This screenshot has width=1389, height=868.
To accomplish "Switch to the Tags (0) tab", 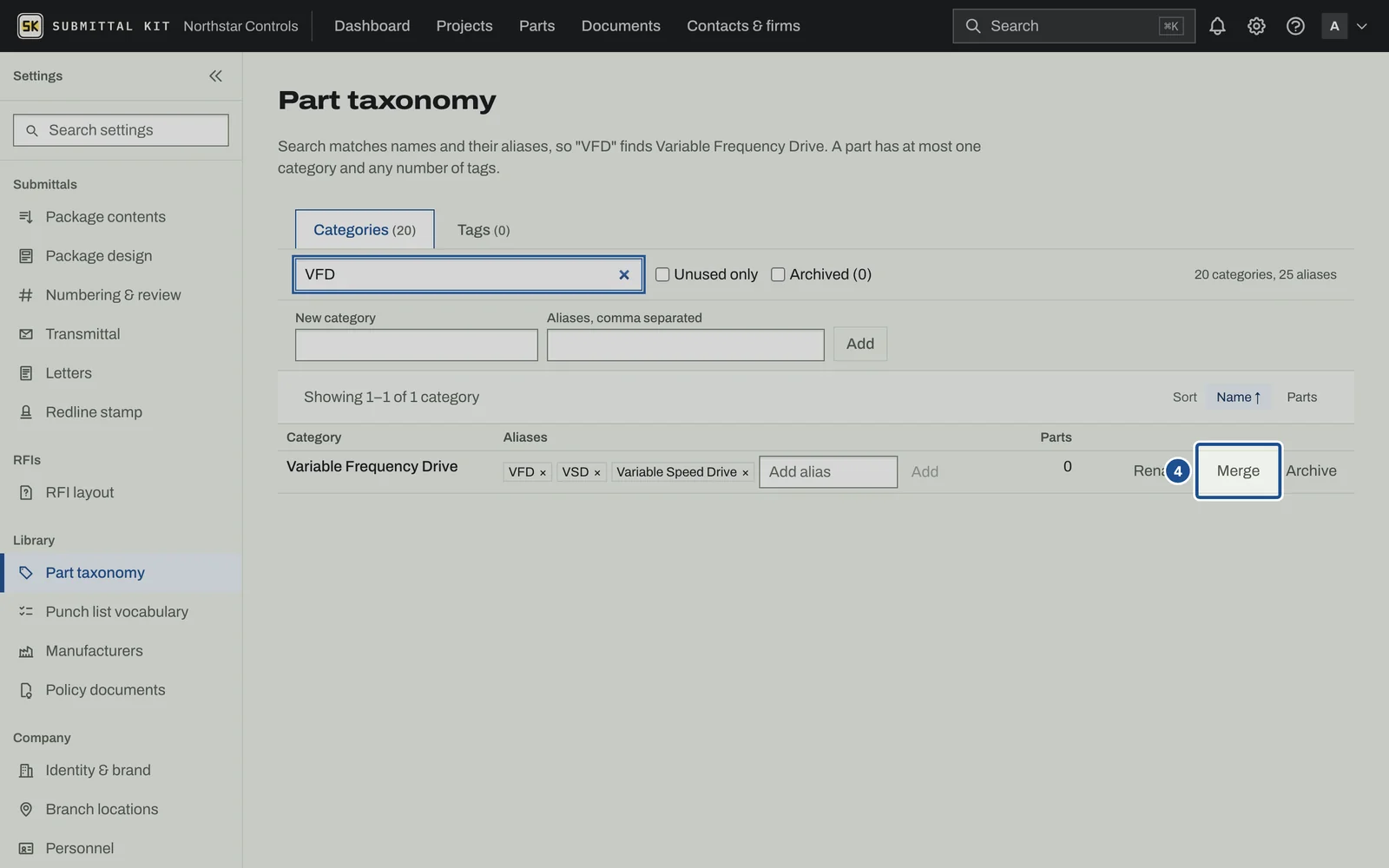I will tap(484, 230).
